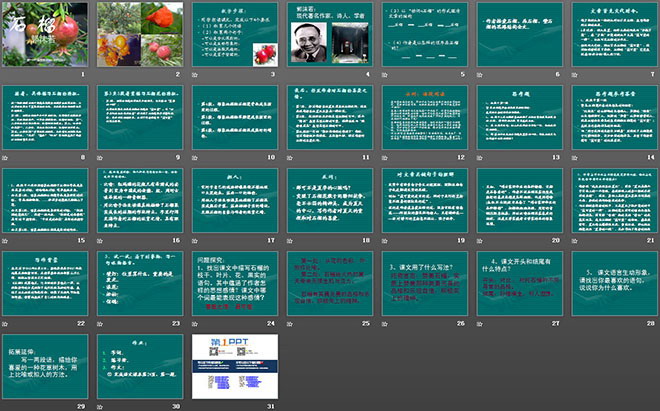Select slide 27 about 课文开头和结尾

[515, 283]
